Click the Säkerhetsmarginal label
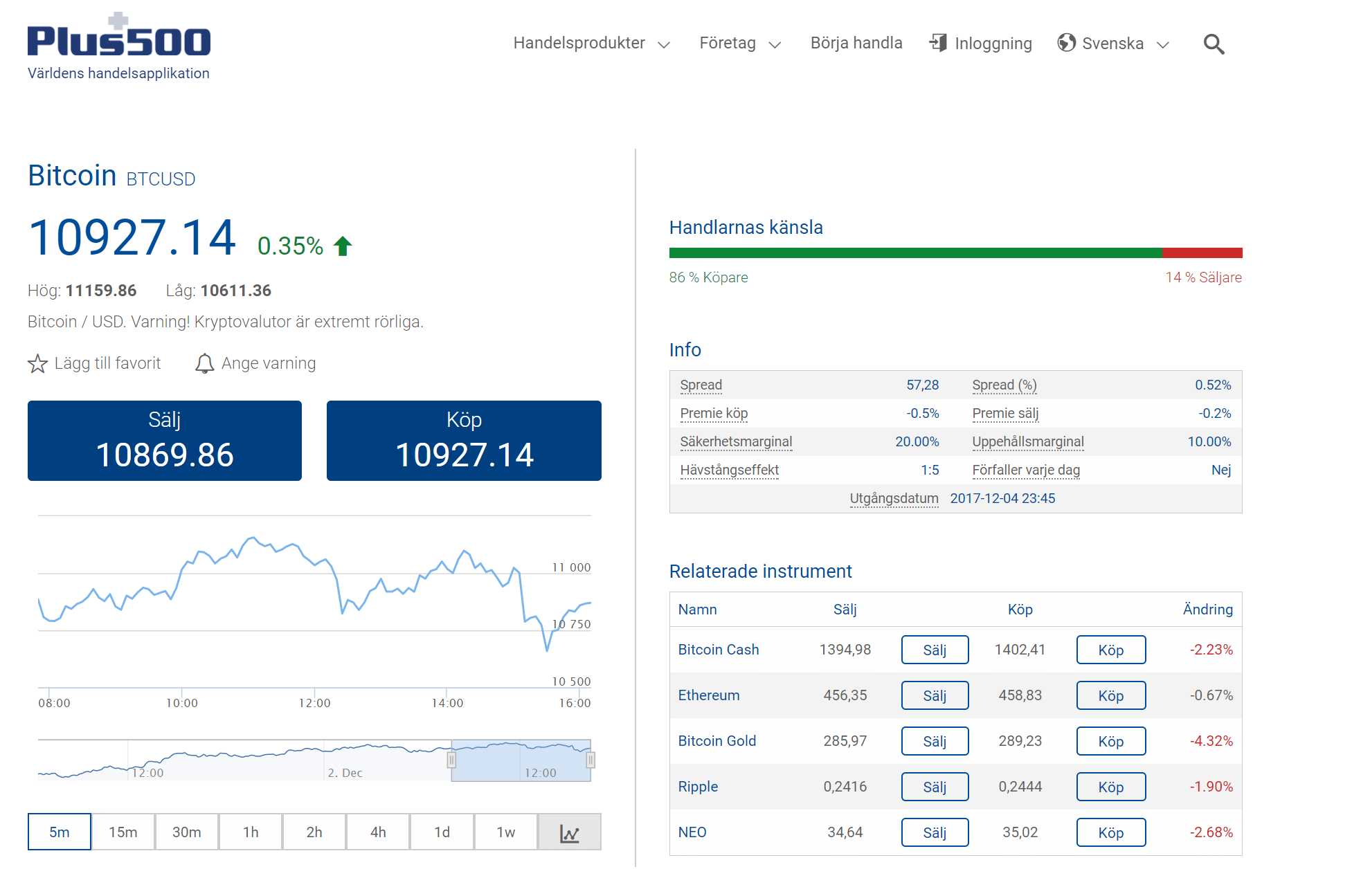The width and height of the screenshot is (1370, 896). (x=736, y=441)
